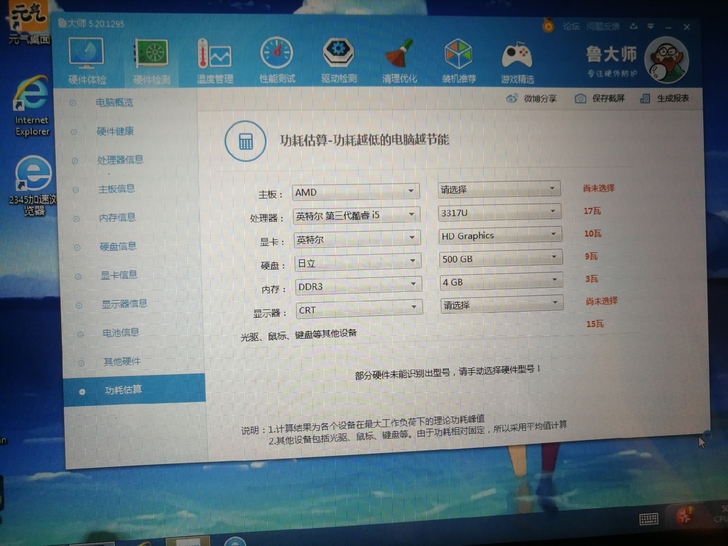728x546 pixels.
Task: Expand 硬盘 brand dropdown 日立
Action: (x=358, y=263)
